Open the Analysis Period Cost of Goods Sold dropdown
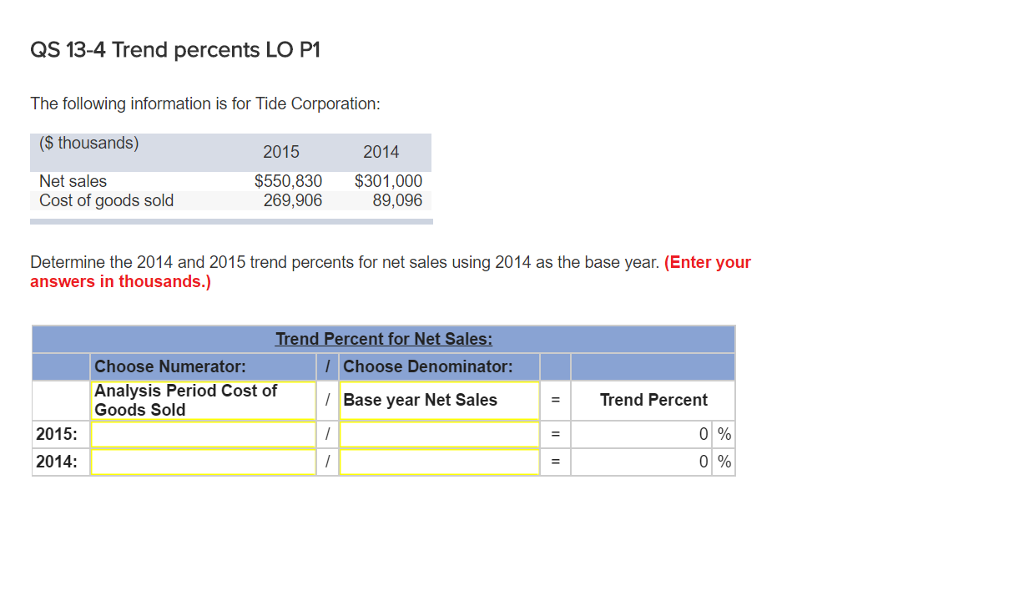The height and width of the screenshot is (611, 1024). click(202, 400)
